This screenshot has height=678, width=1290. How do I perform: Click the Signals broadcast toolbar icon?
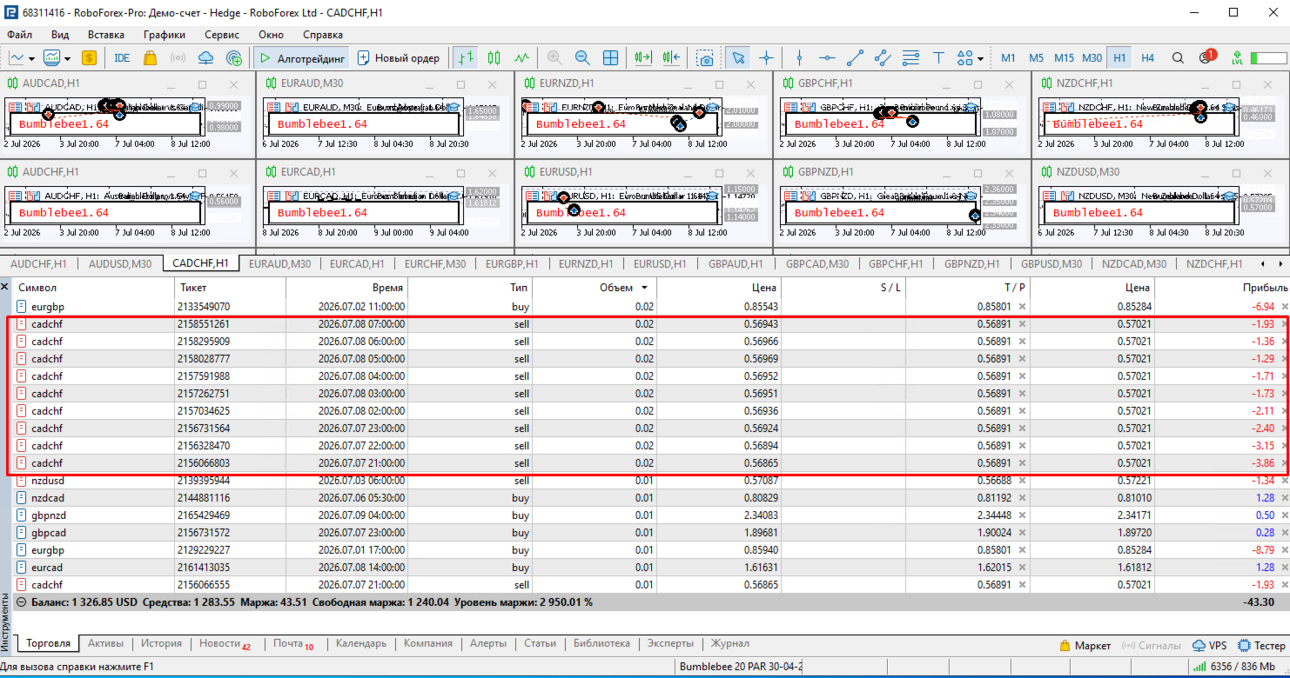point(178,58)
